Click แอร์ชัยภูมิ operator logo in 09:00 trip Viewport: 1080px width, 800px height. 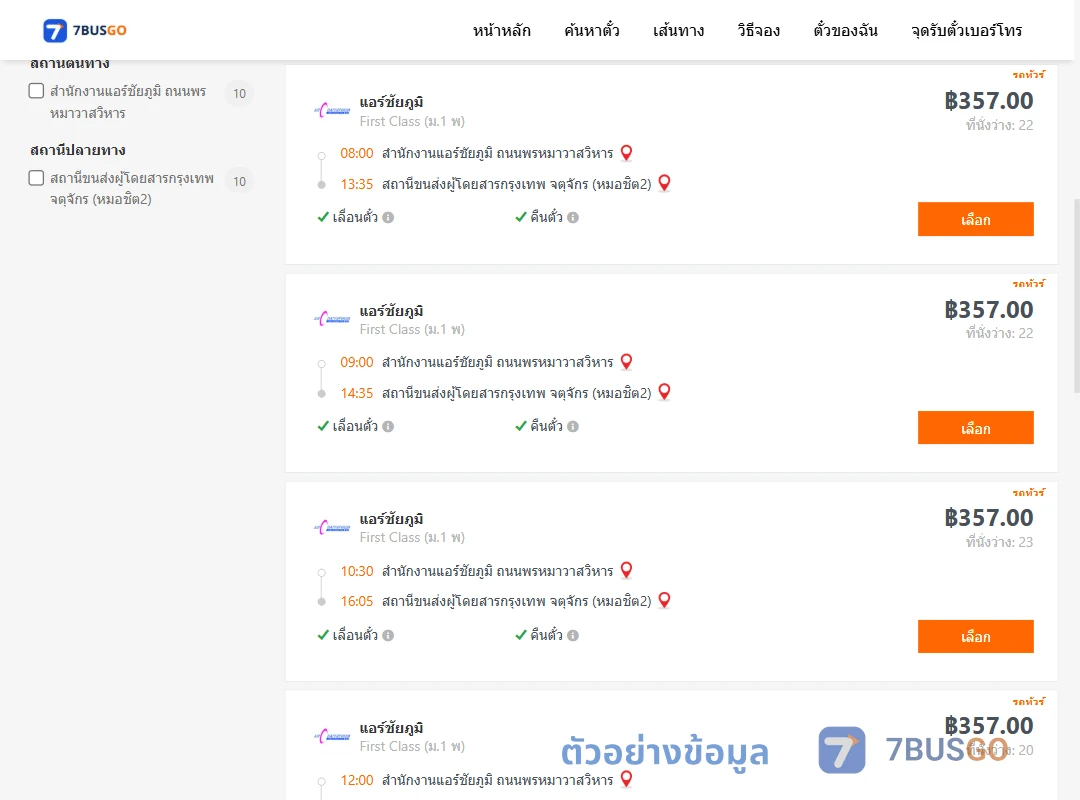click(x=332, y=319)
